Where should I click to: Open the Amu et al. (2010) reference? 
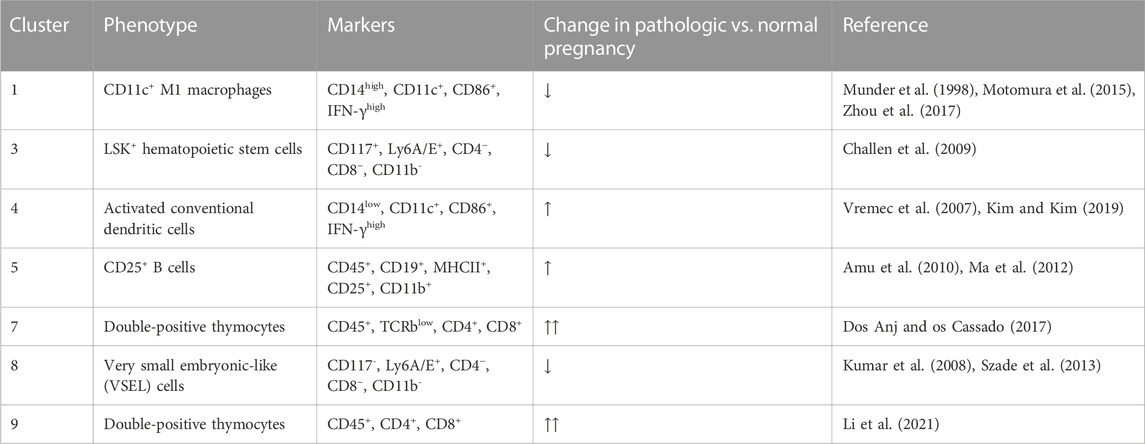pos(893,267)
